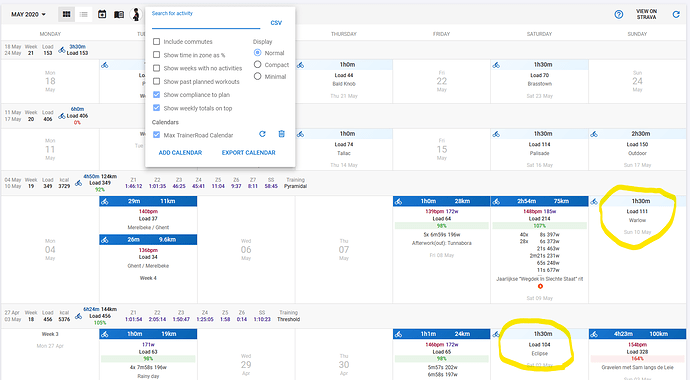Viewport: 690px width, 380px height.
Task: Refresh the Max TrainerRoad Calendar
Action: click(x=262, y=134)
